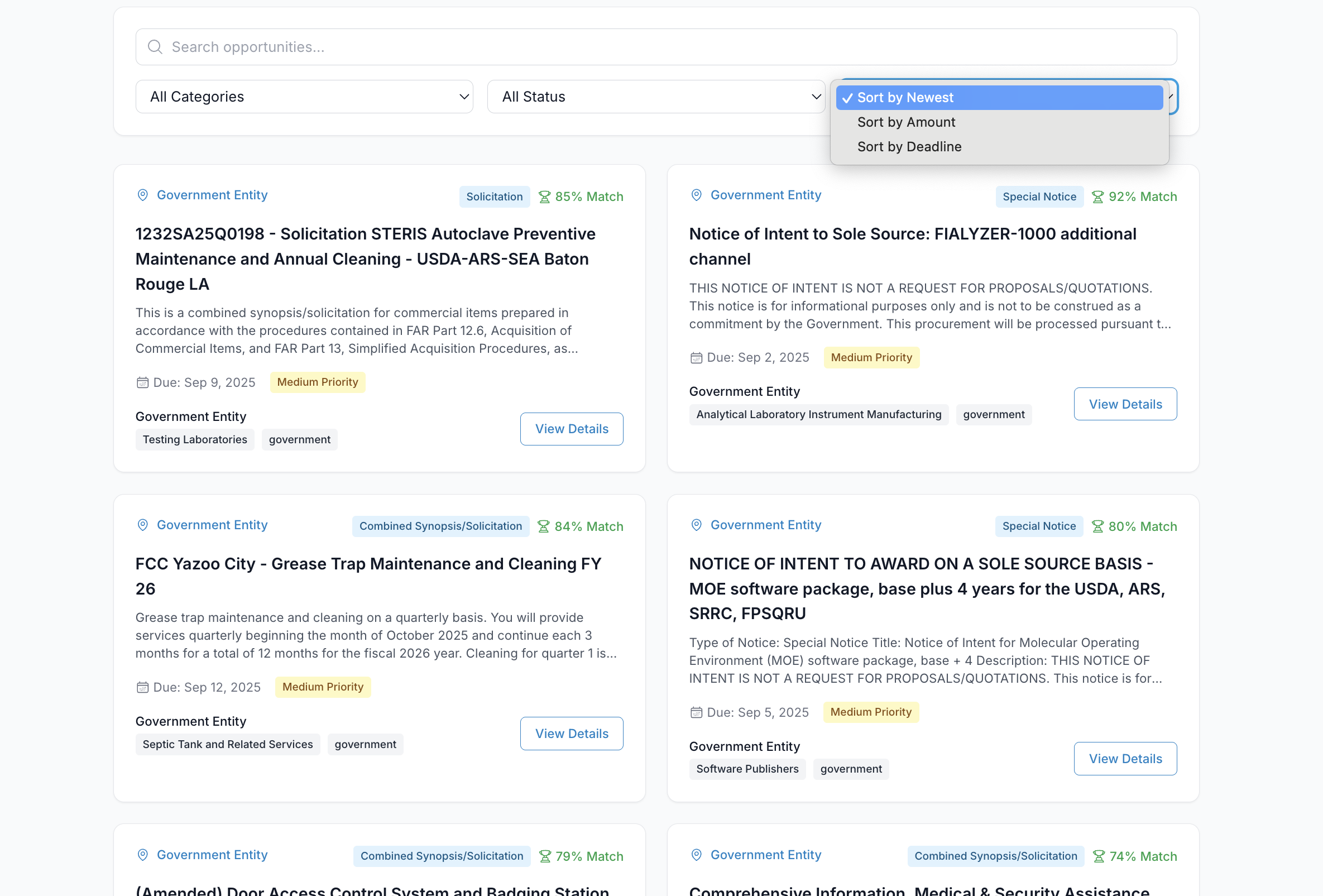Click View Details on the Grease Trap card

572,733
